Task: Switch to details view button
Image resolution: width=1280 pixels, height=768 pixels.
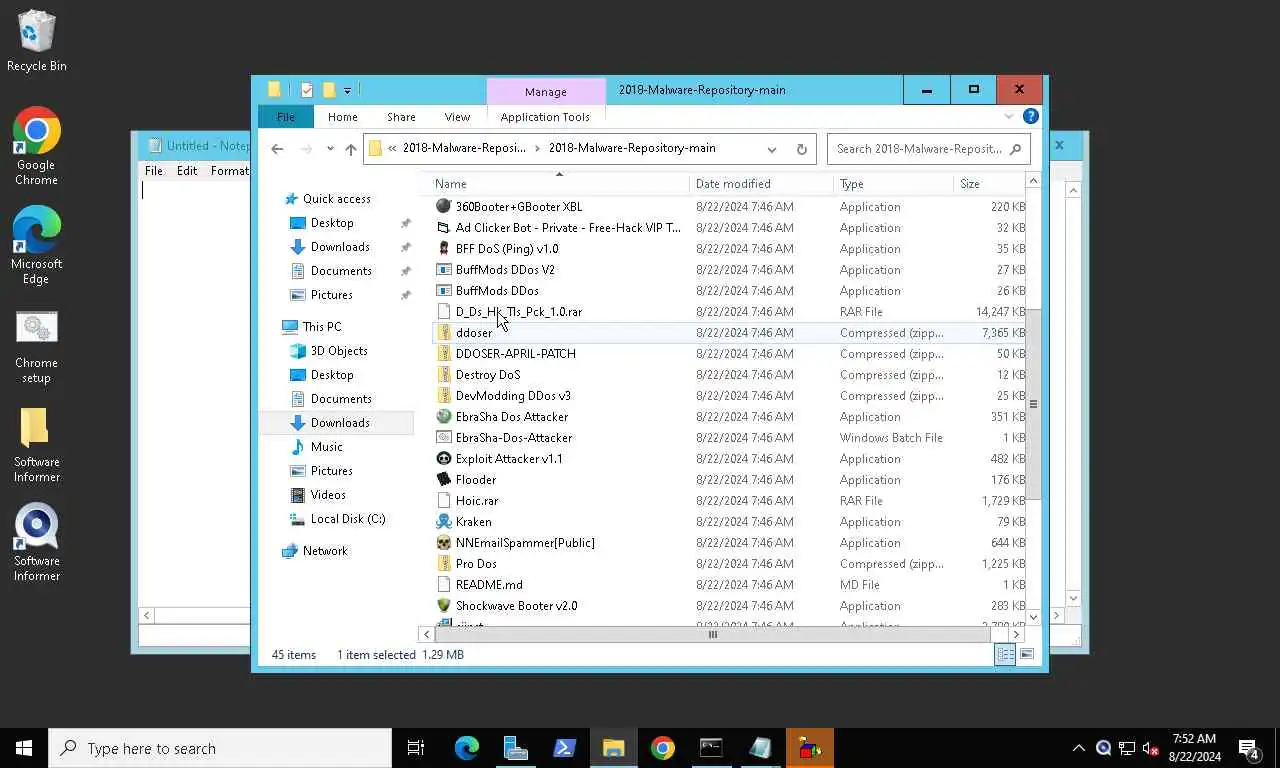Action: click(x=1005, y=654)
